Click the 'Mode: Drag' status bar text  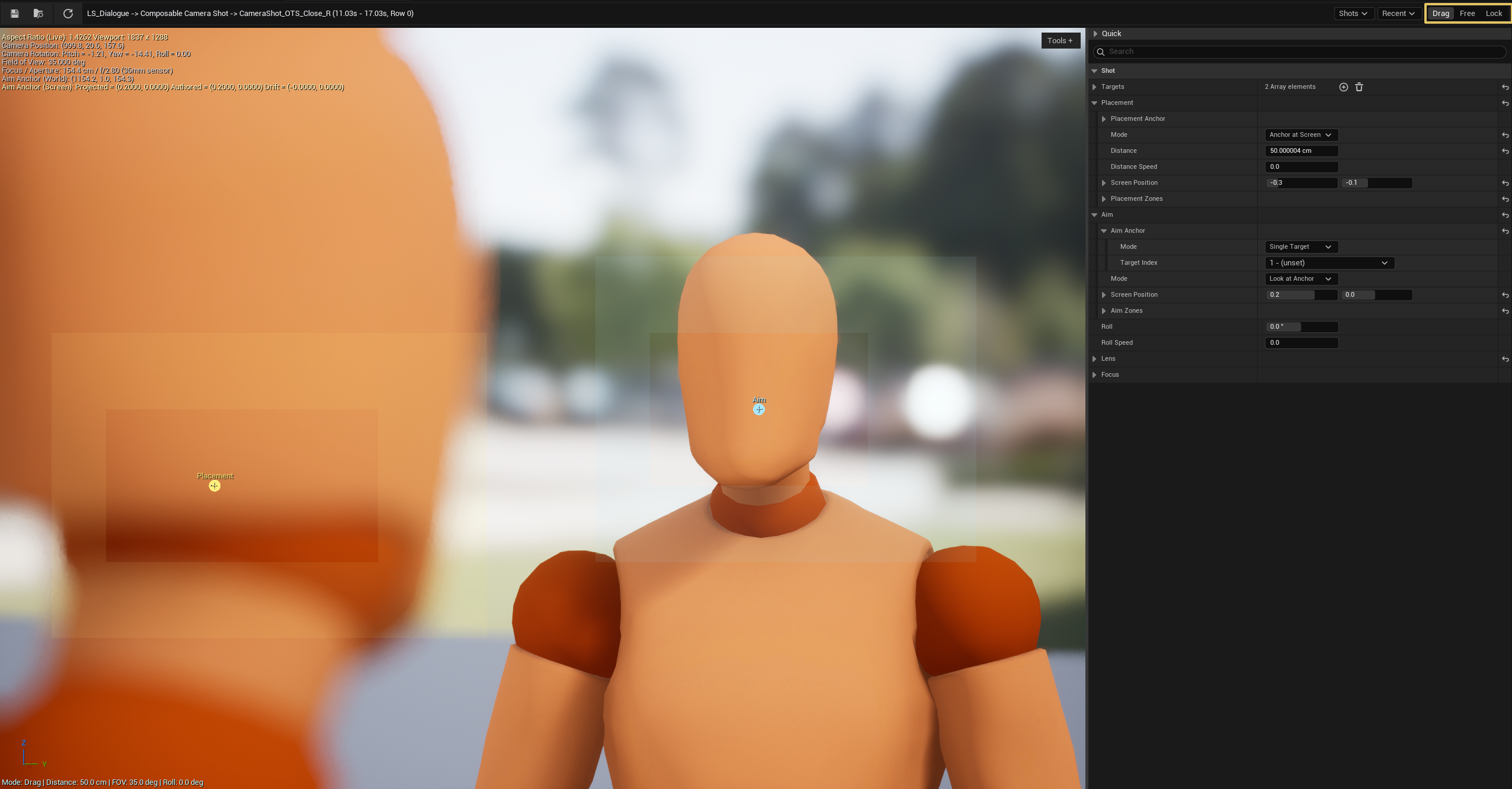[22, 782]
